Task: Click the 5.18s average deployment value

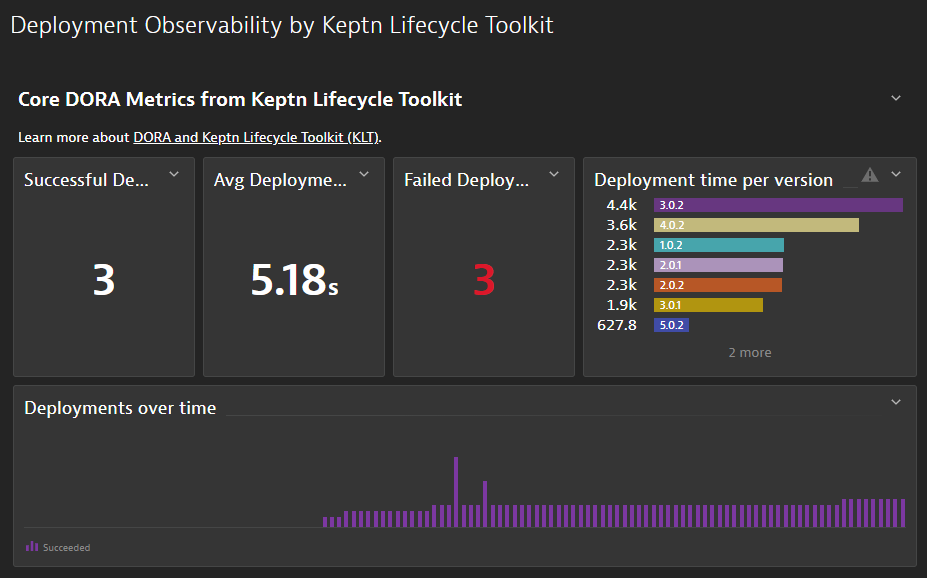Action: (294, 281)
